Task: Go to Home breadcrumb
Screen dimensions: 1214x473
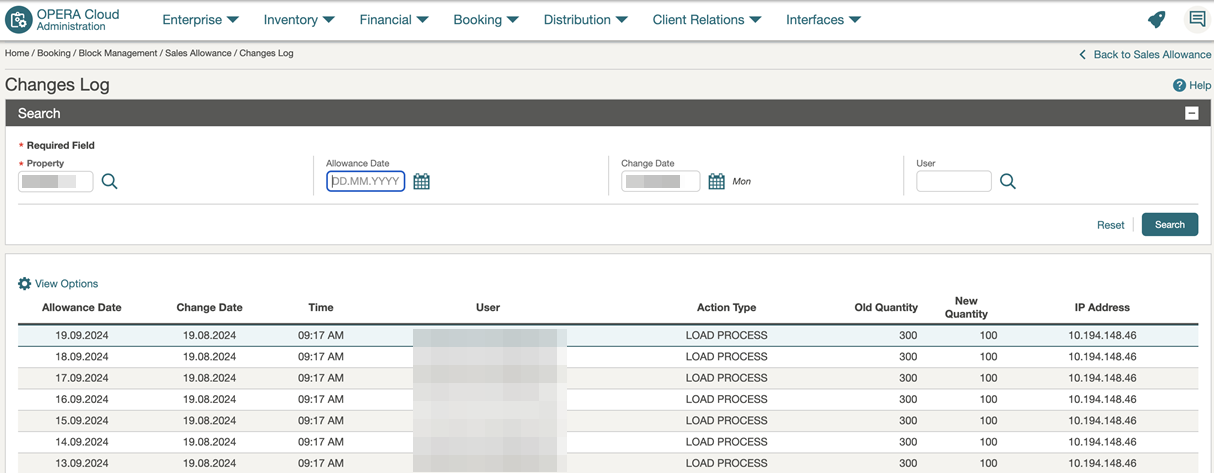Action: point(17,53)
